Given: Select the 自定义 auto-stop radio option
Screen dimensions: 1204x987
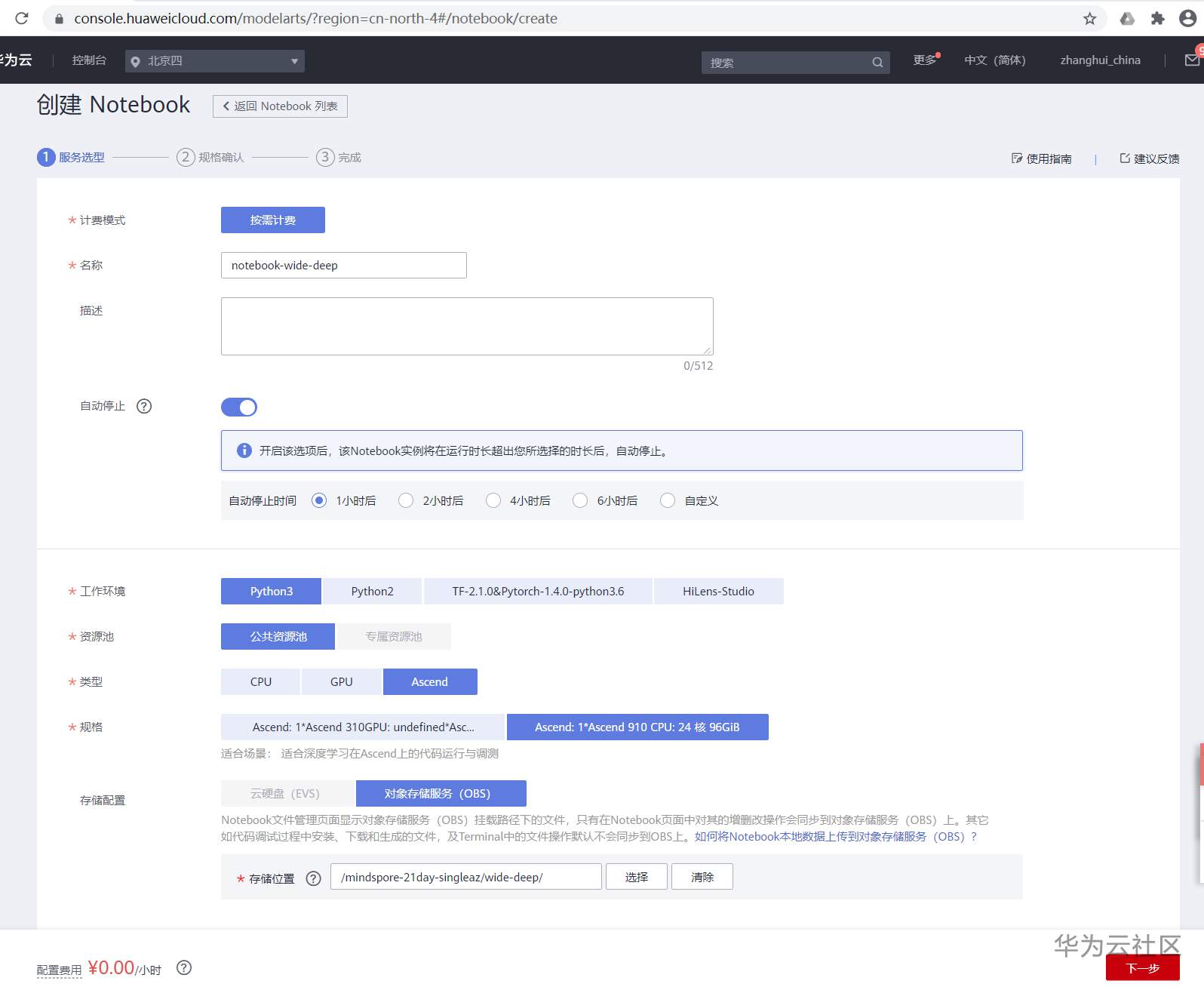Looking at the screenshot, I should tap(668, 500).
